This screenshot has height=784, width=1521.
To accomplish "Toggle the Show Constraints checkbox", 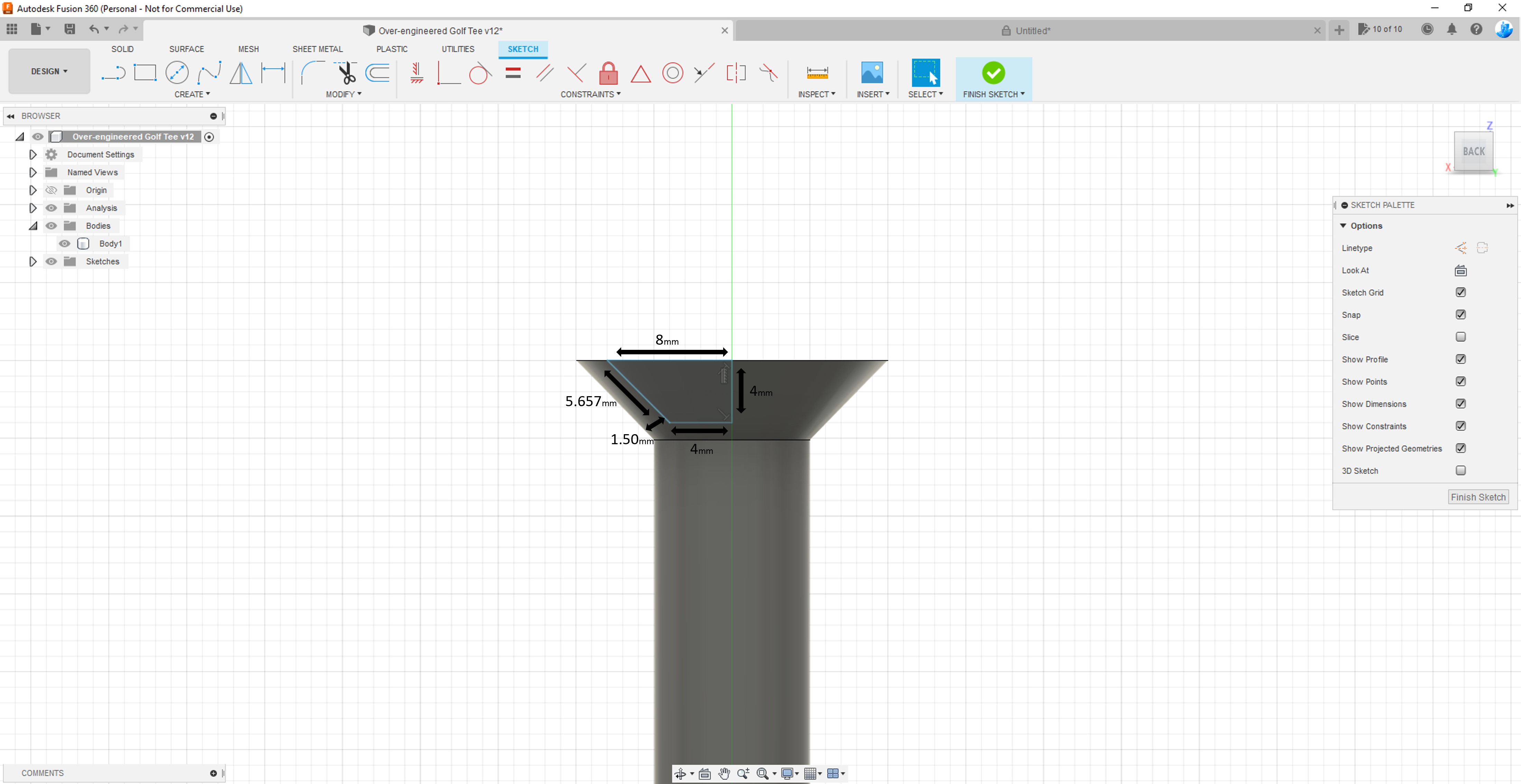I will (x=1460, y=426).
